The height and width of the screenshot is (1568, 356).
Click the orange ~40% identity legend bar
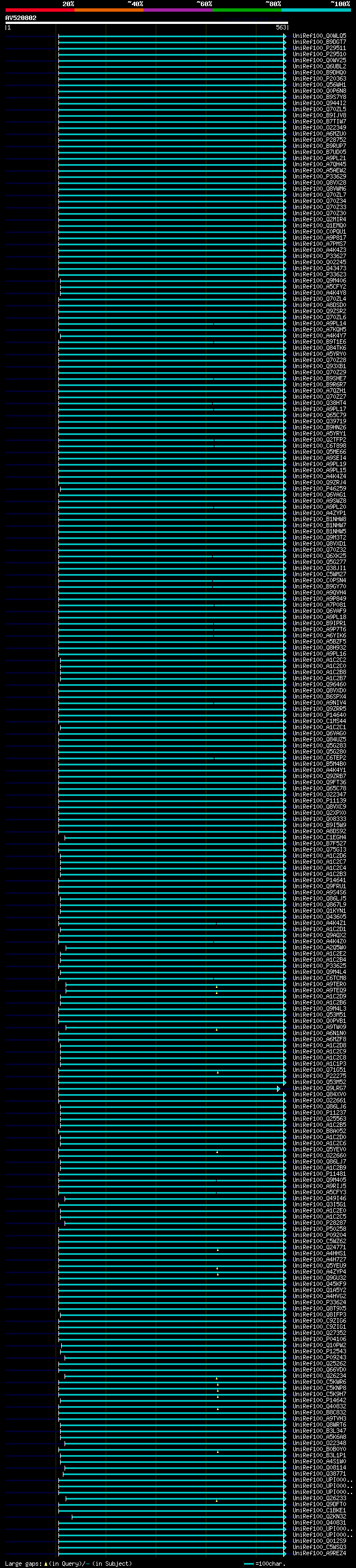tap(109, 10)
